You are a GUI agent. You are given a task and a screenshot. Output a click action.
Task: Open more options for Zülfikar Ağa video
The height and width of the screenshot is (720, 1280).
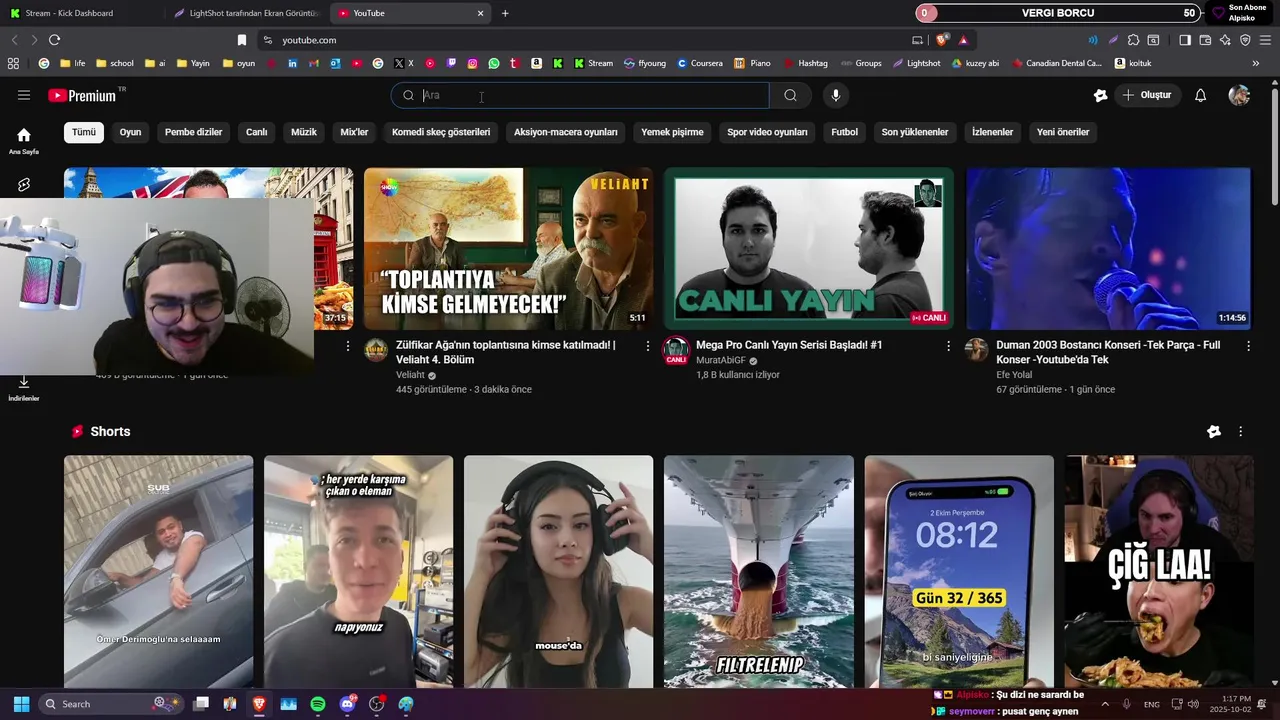click(x=648, y=346)
